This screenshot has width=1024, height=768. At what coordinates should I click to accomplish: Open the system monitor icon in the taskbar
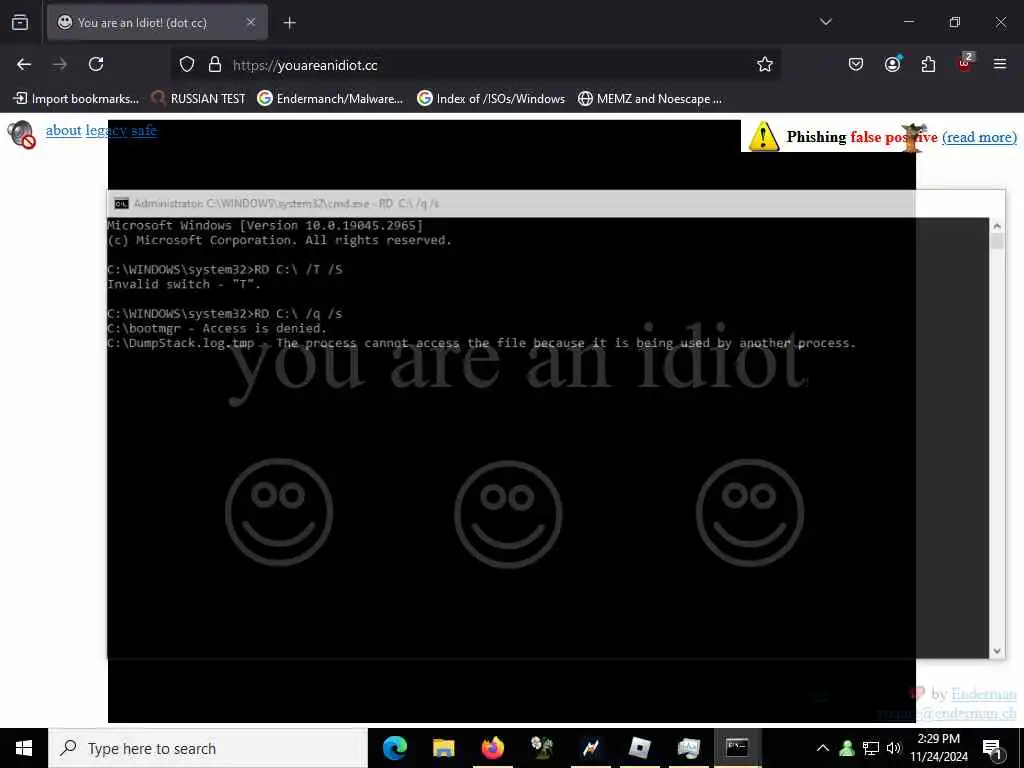(x=688, y=748)
